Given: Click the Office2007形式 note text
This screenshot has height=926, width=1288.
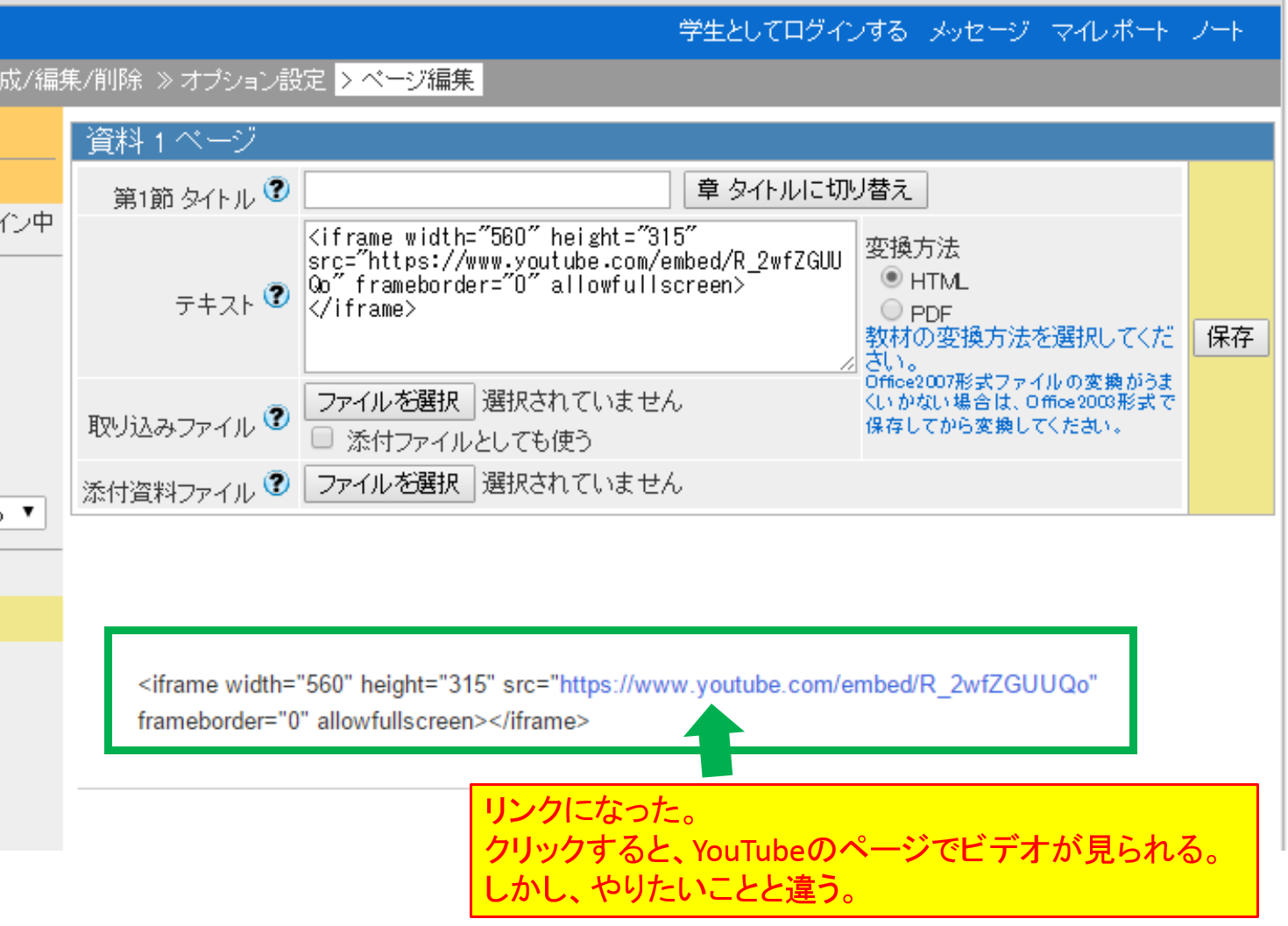Looking at the screenshot, I should click(x=1019, y=404).
